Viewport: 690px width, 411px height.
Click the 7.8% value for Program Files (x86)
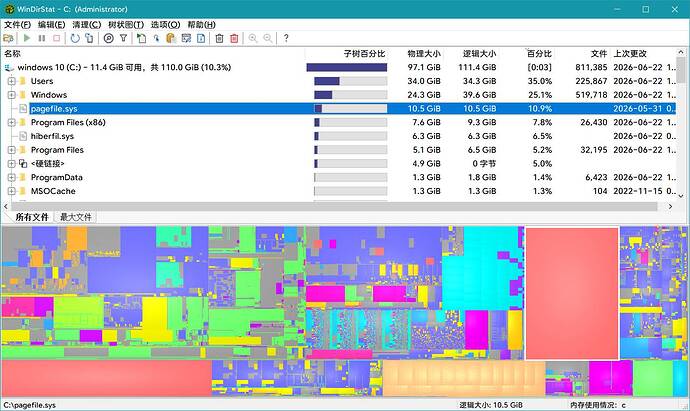coord(542,122)
